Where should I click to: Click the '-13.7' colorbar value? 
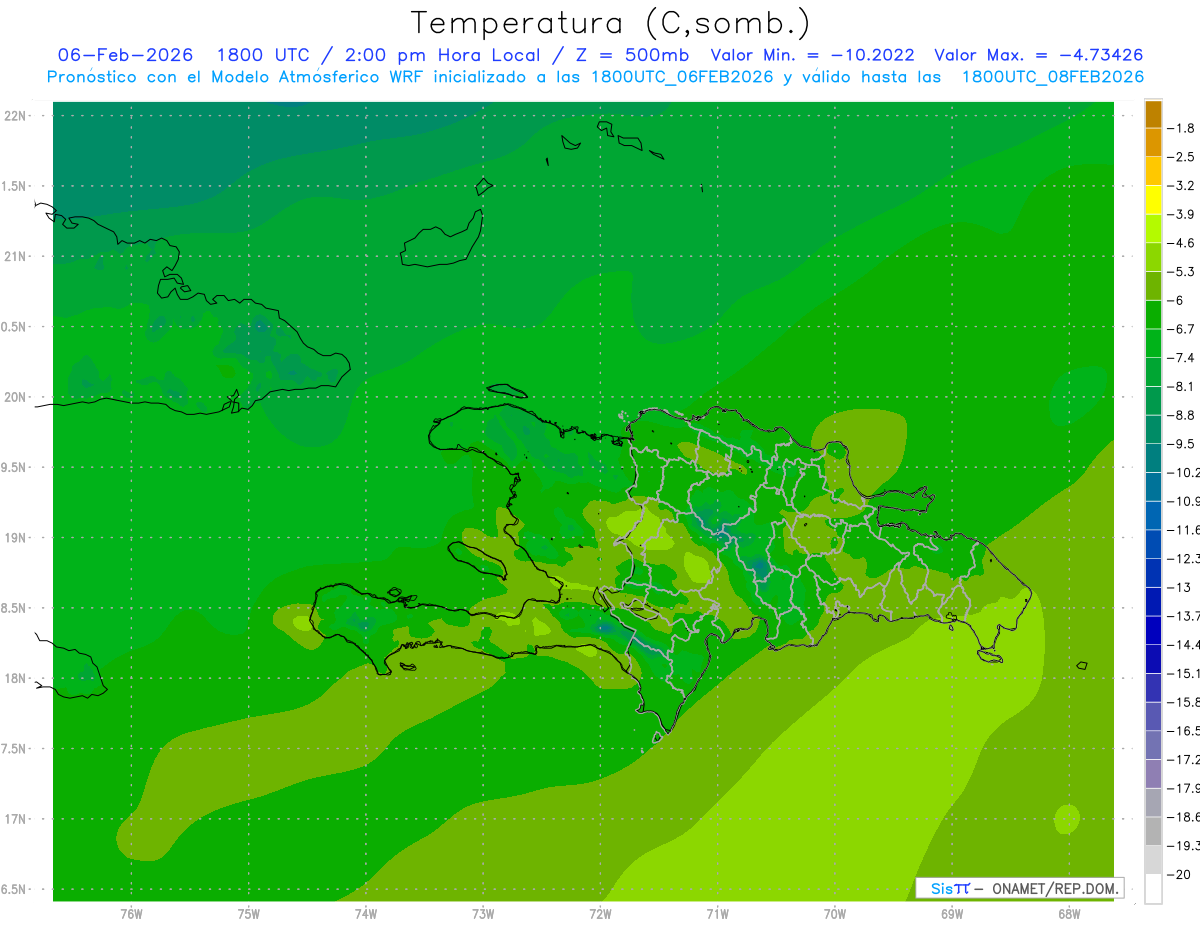pos(1183,615)
